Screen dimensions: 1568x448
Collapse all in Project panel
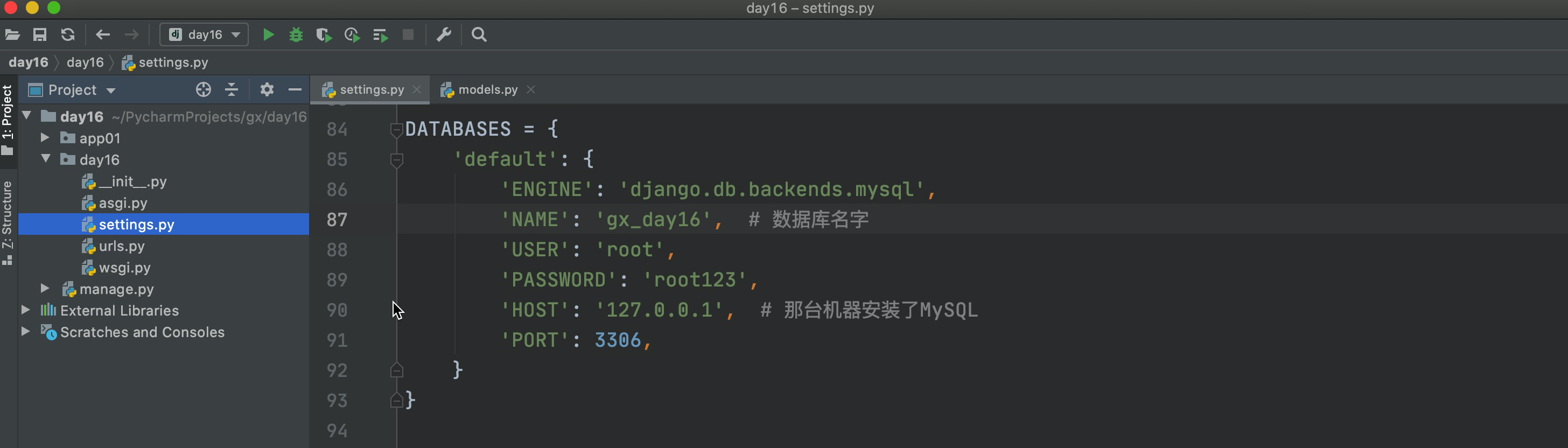(232, 90)
